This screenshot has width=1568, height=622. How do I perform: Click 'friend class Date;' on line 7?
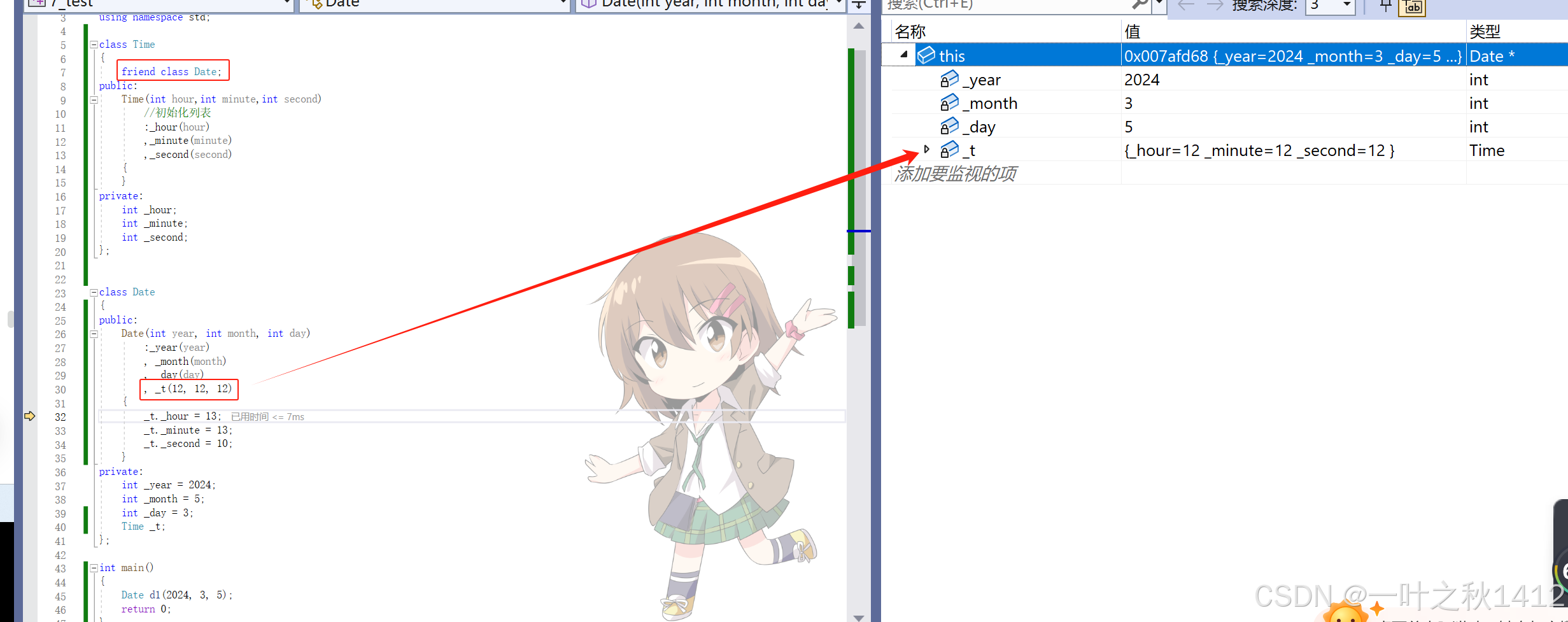[x=172, y=71]
